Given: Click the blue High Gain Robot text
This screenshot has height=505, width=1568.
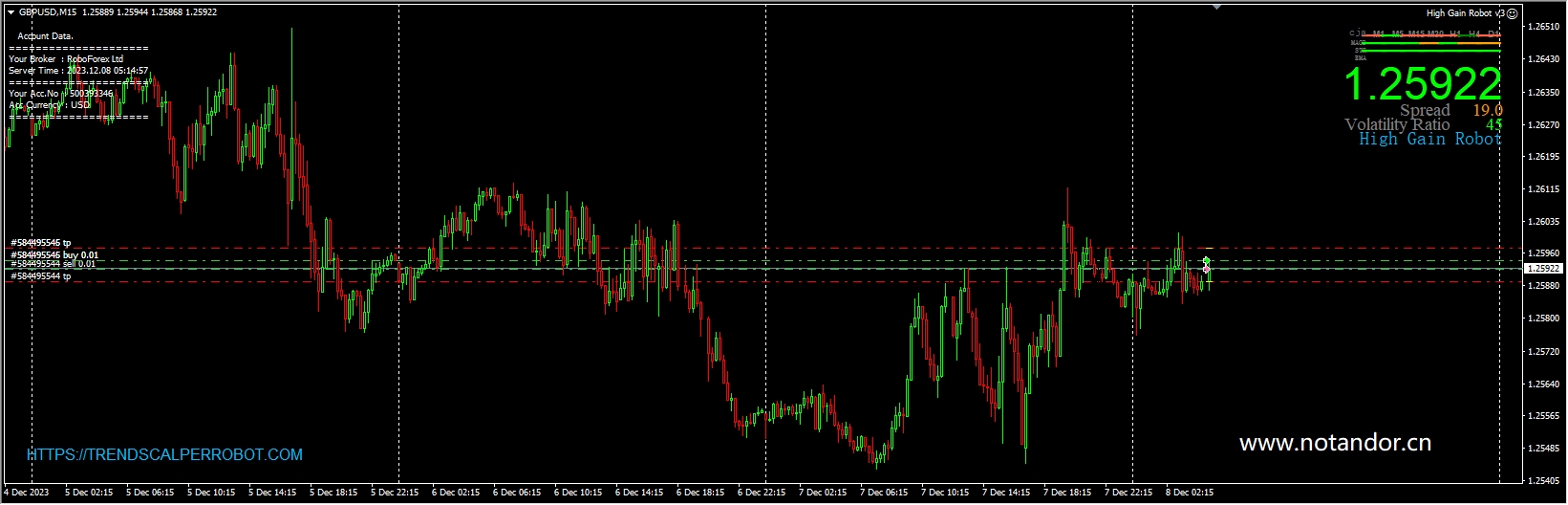Looking at the screenshot, I should pyautogui.click(x=1429, y=140).
